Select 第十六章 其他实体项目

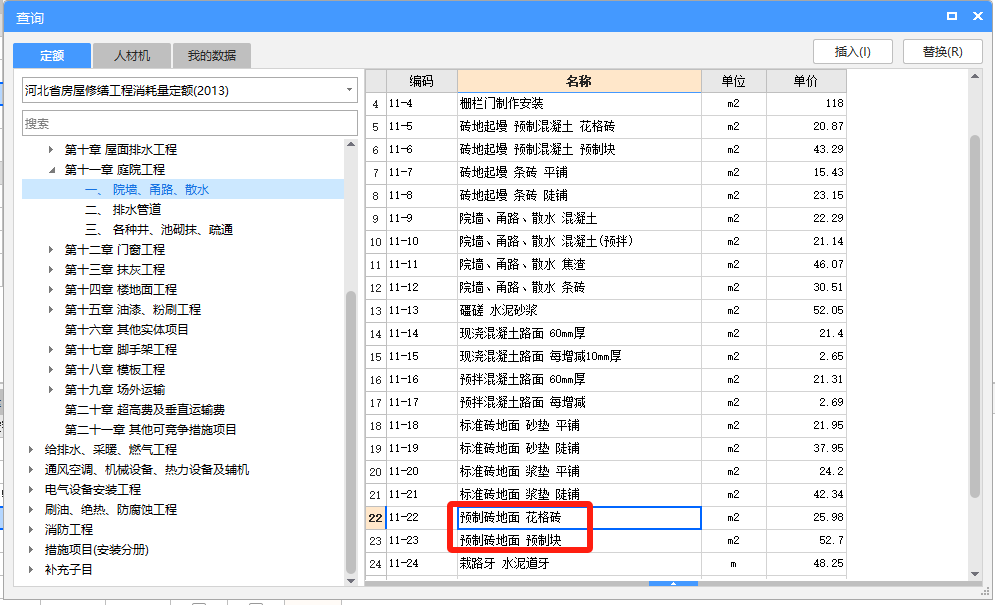point(126,330)
